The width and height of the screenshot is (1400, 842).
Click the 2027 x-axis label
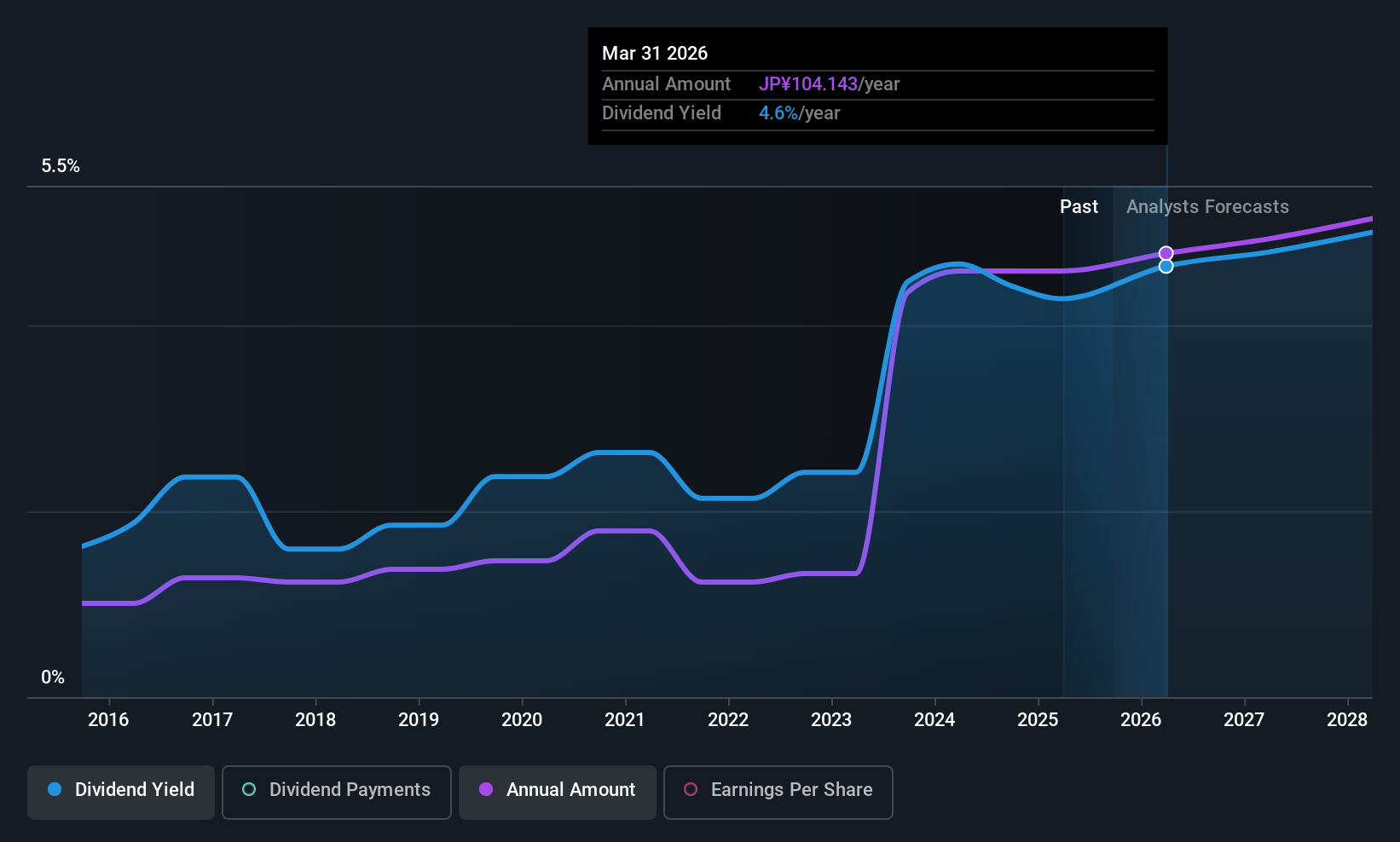(1244, 720)
